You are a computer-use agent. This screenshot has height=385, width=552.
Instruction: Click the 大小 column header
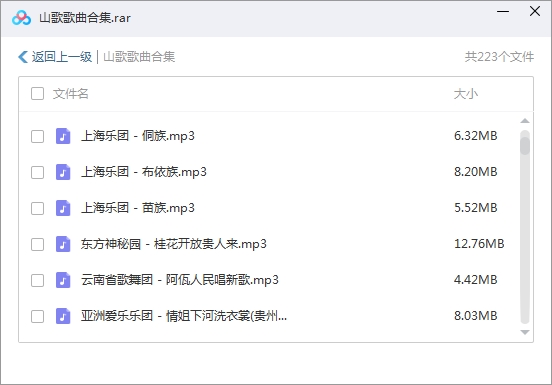click(465, 94)
